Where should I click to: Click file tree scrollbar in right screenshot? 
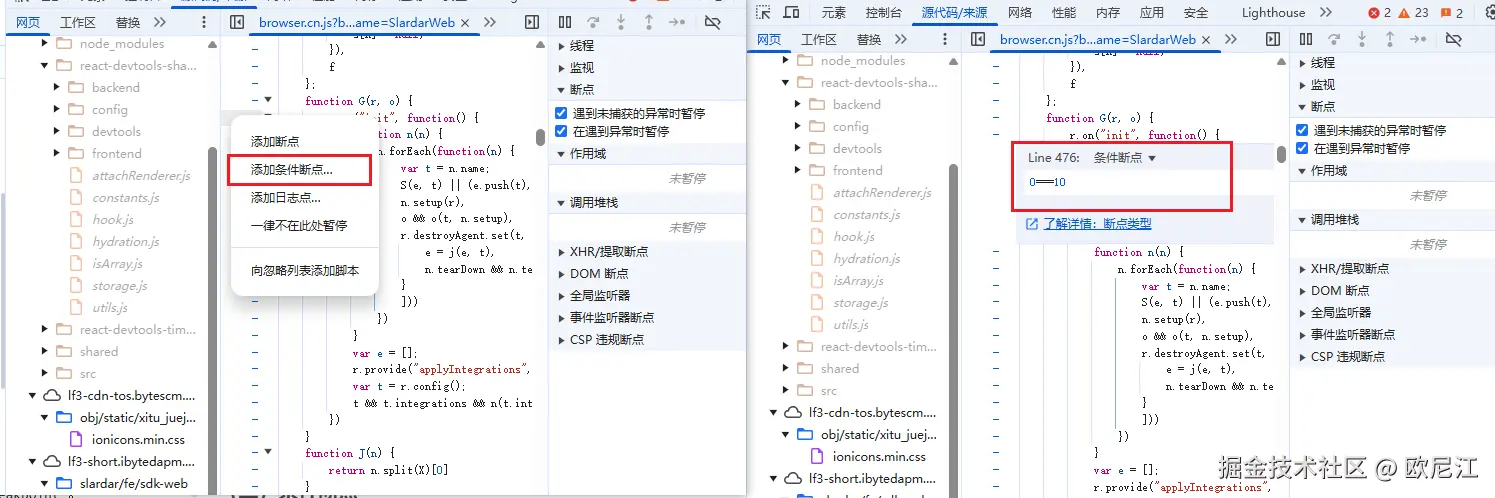(952, 331)
